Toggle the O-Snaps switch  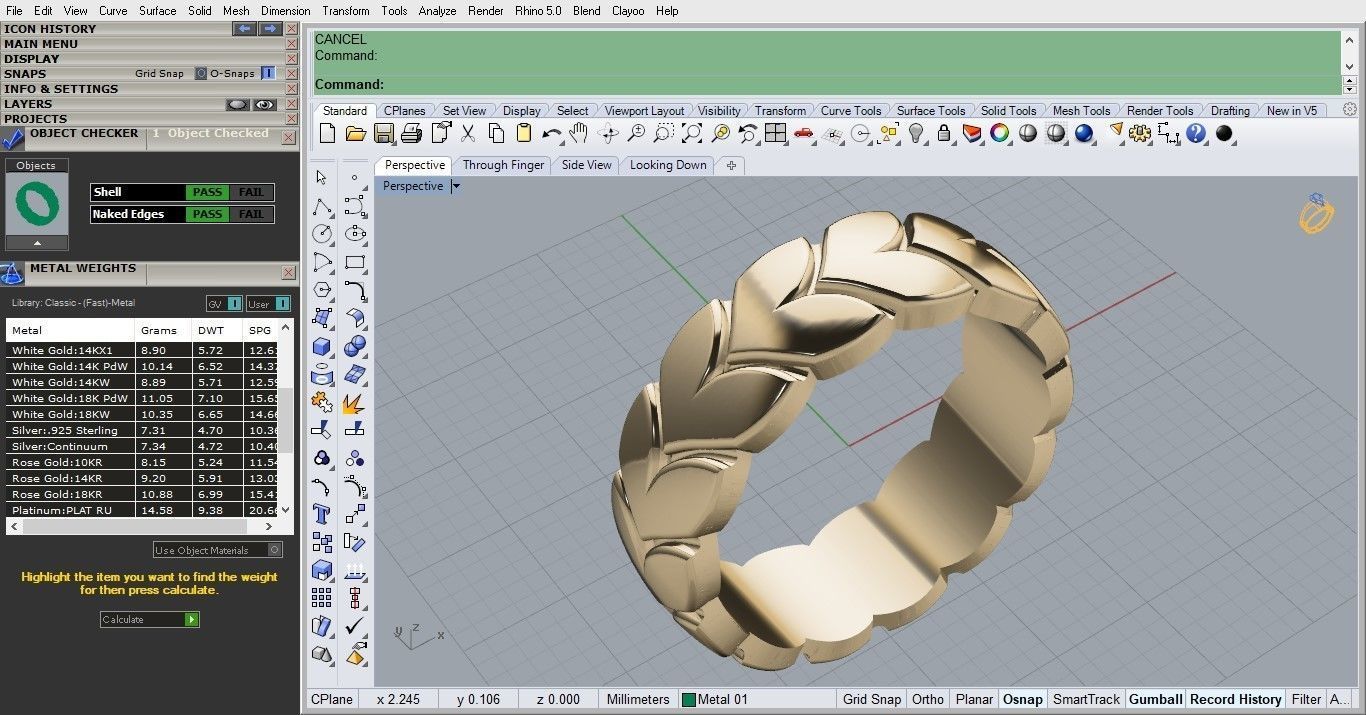[x=268, y=74]
